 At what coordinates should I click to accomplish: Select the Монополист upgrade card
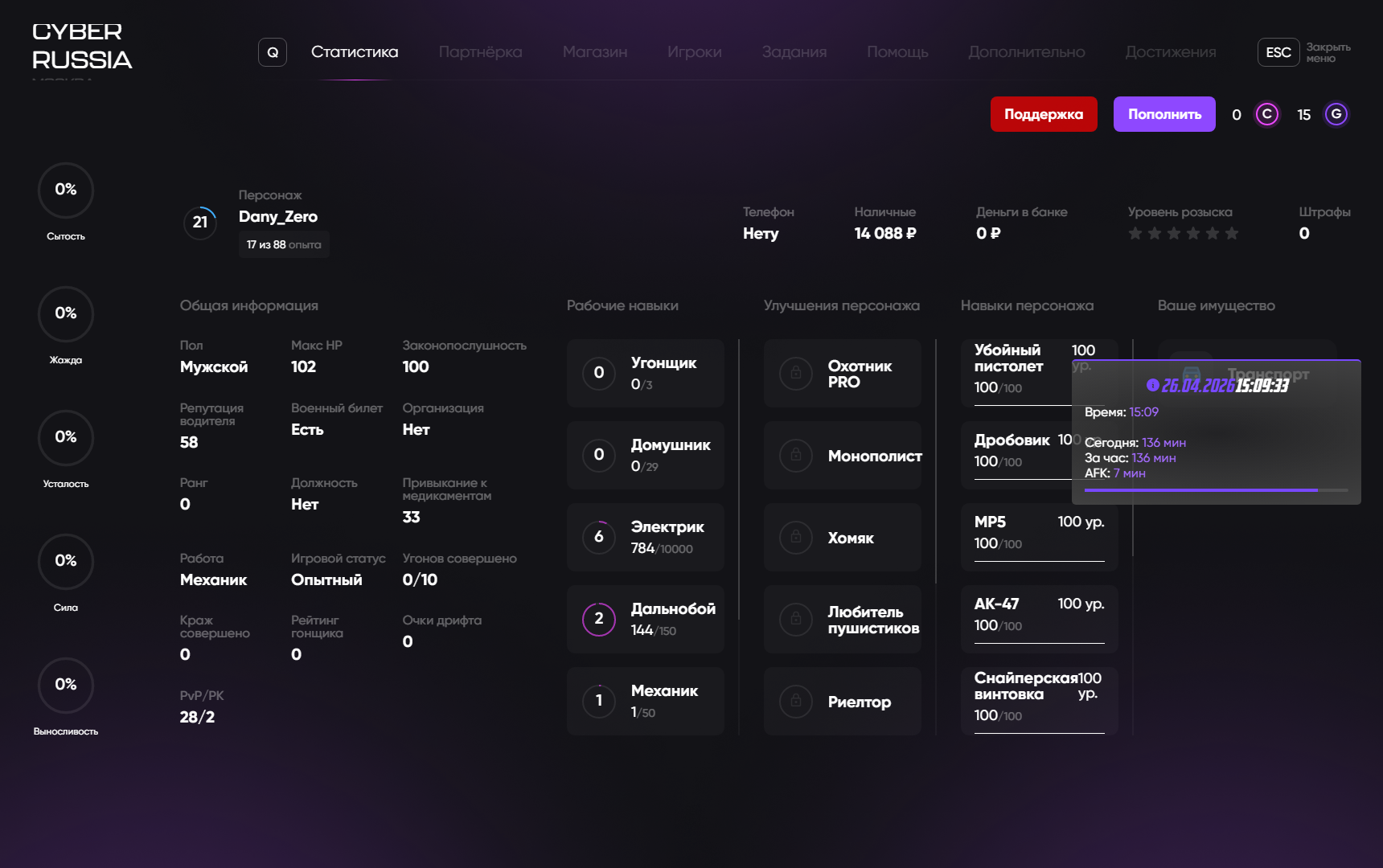843,456
